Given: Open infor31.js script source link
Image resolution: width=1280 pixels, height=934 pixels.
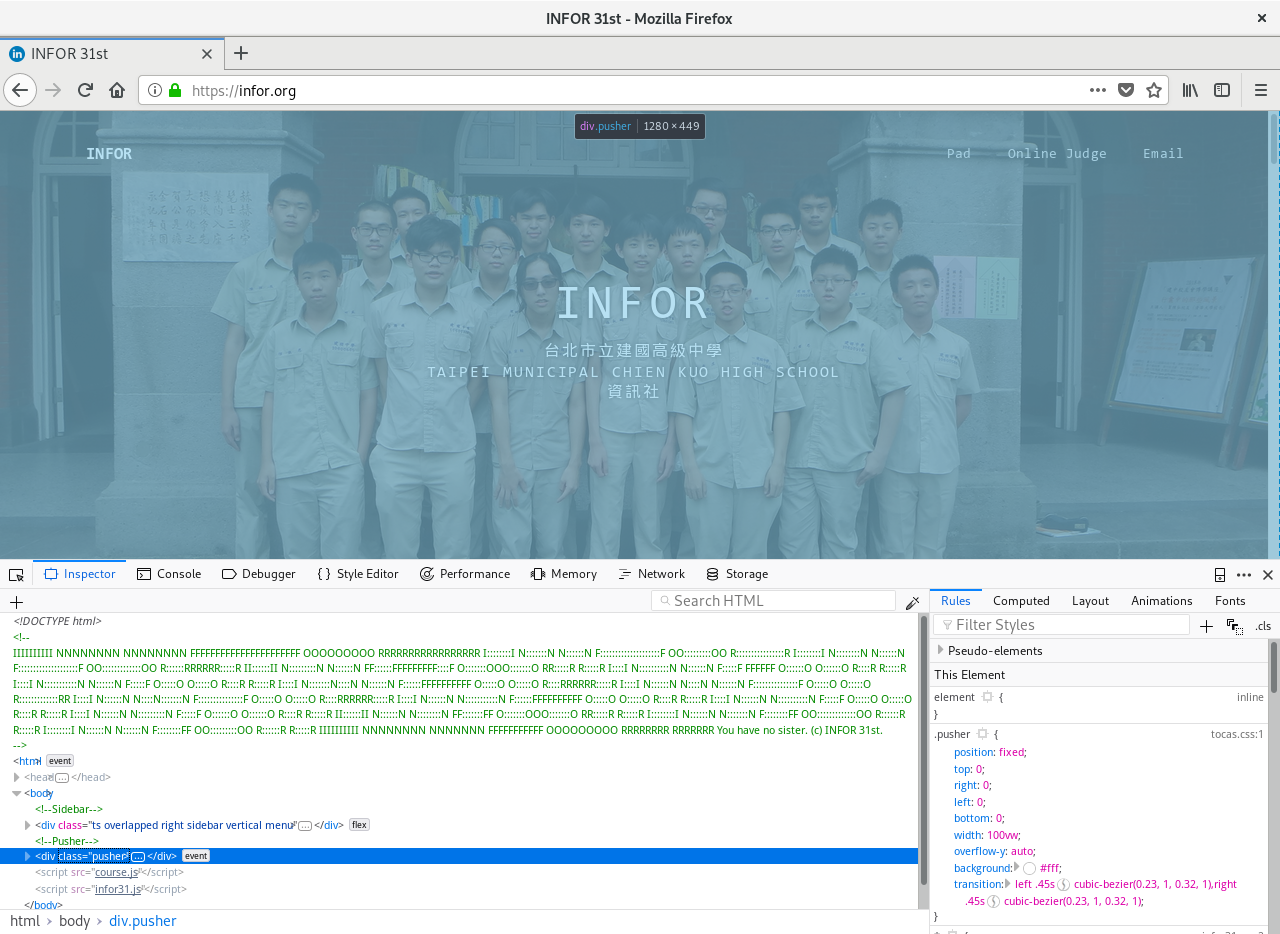Looking at the screenshot, I should [x=118, y=888].
